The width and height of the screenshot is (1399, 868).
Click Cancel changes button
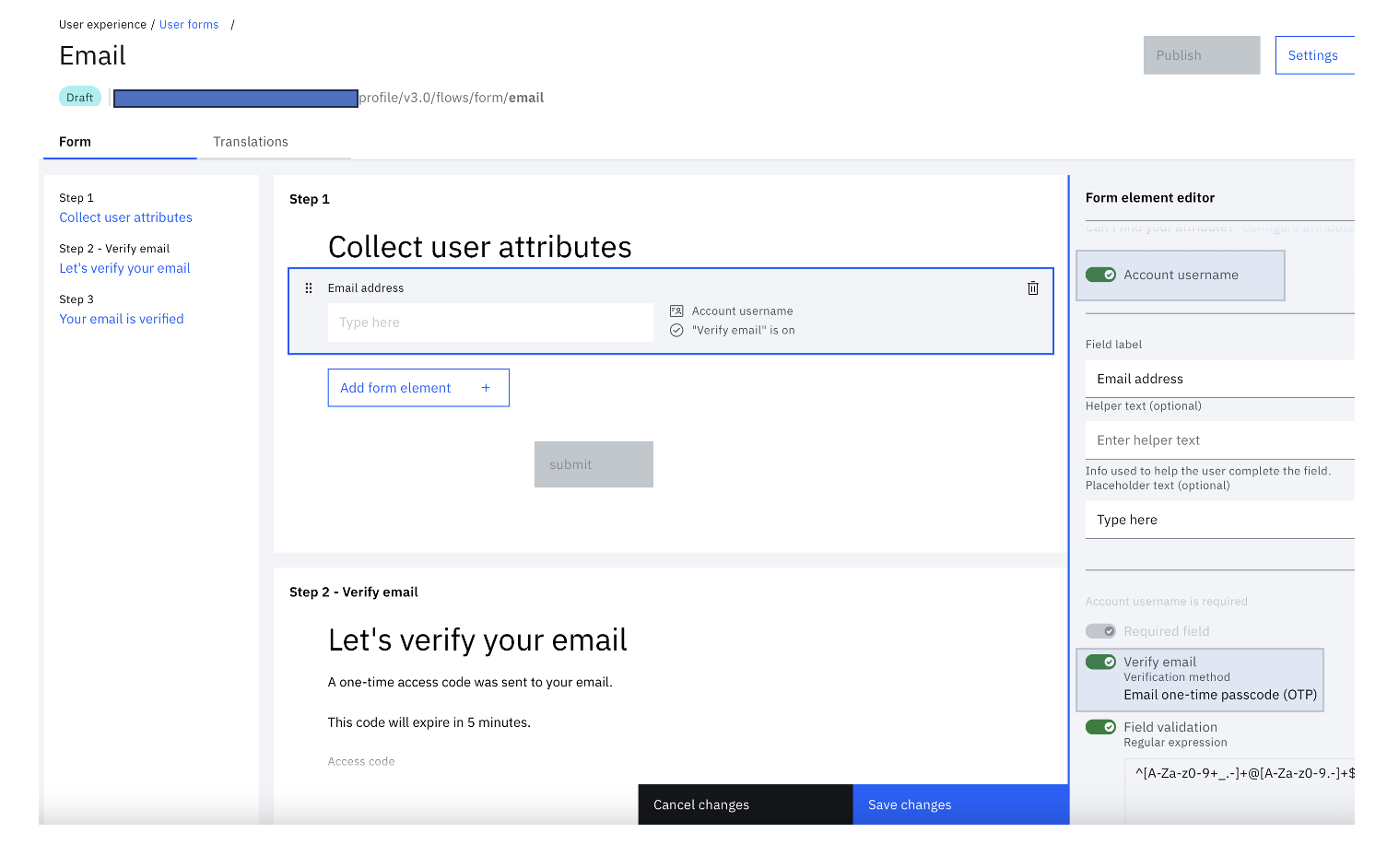tap(746, 804)
